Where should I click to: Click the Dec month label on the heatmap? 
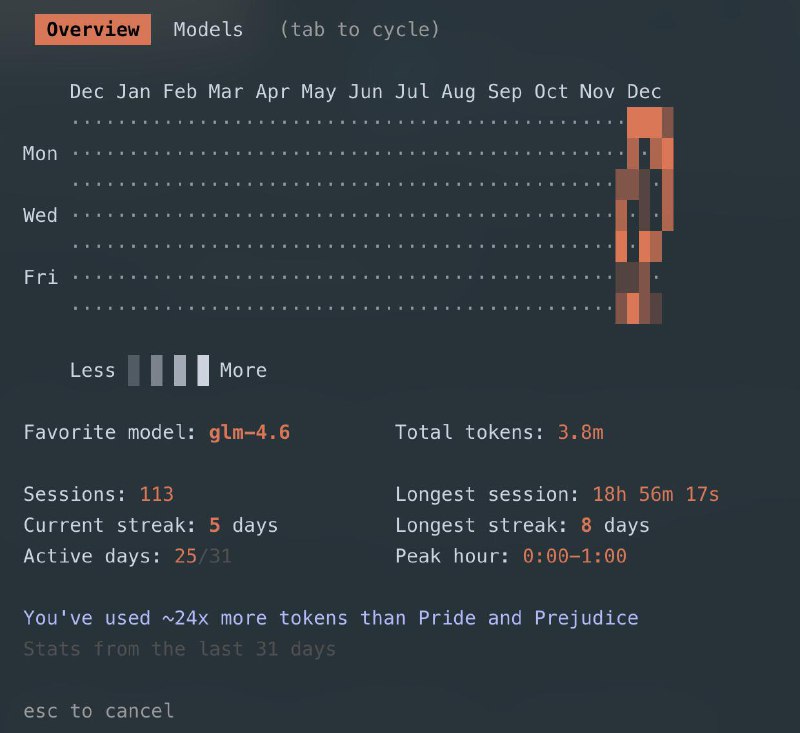(x=644, y=91)
